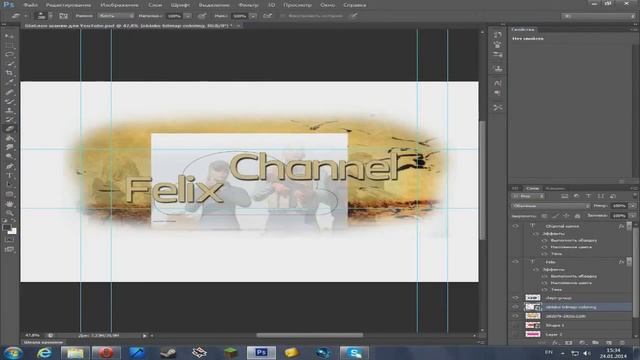The width and height of the screenshot is (640, 360).
Task: Select the Eyedropper tool
Action: (9, 82)
